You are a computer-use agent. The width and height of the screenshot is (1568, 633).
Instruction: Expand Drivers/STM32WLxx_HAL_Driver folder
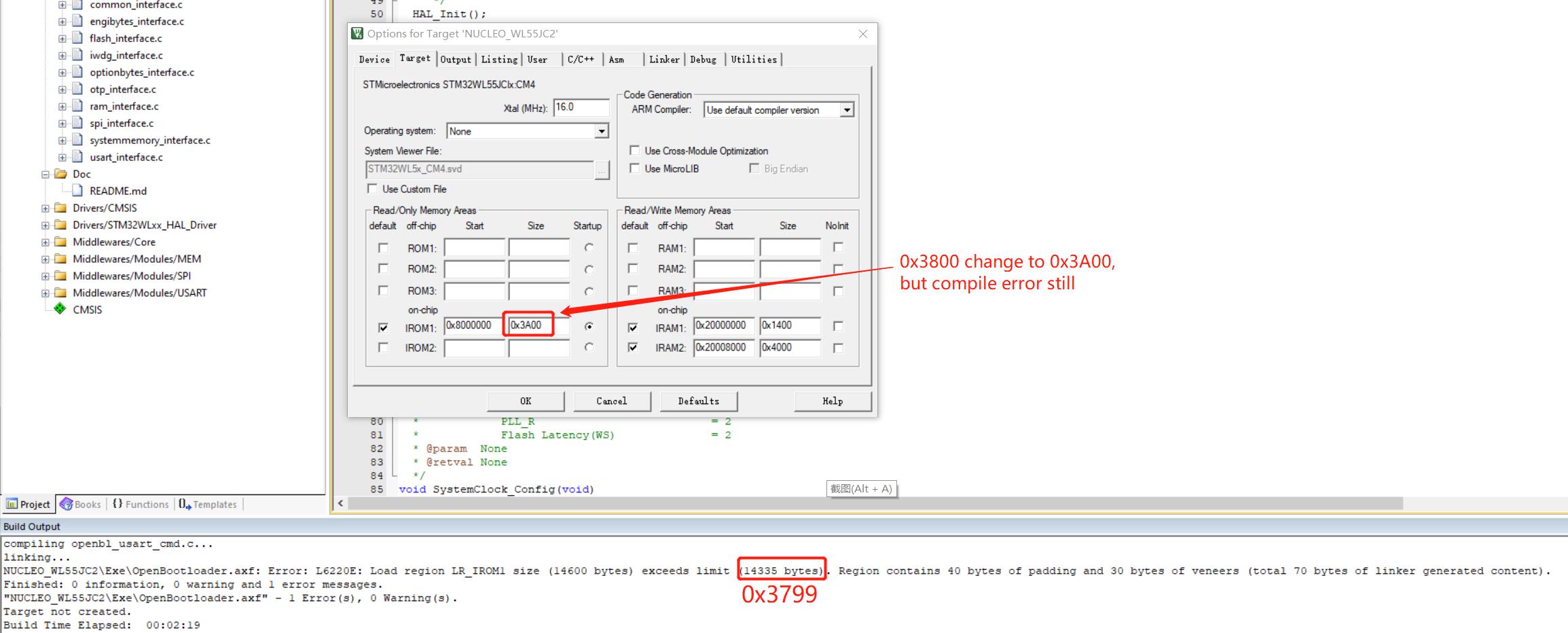point(45,225)
